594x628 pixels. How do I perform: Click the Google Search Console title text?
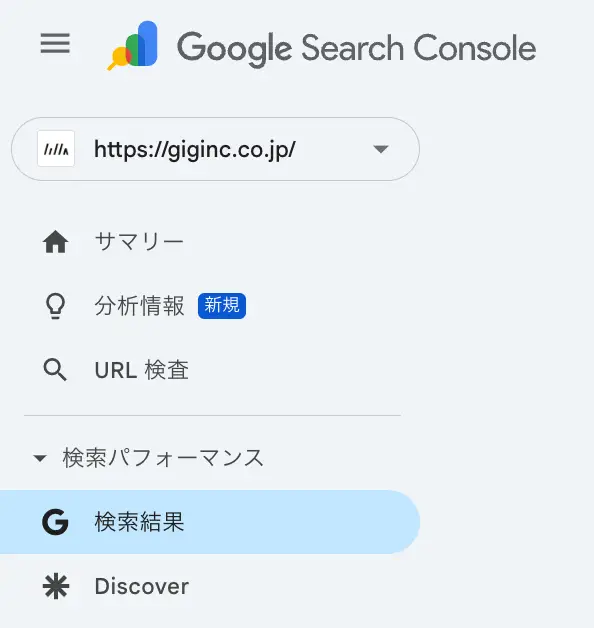(x=356, y=48)
